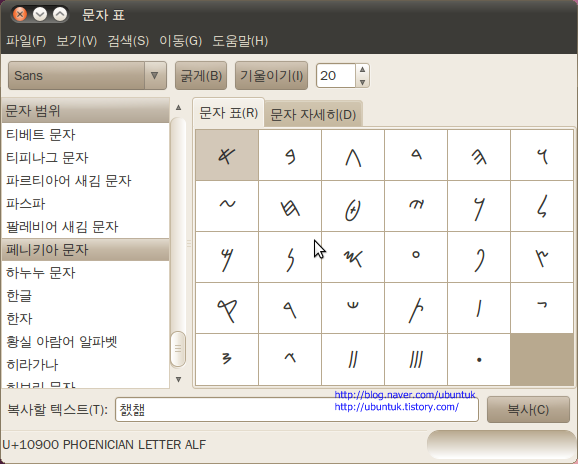Viewport: 578px width, 464px height.
Task: Pick the Phoenician letter NUN cell
Action: (290, 257)
